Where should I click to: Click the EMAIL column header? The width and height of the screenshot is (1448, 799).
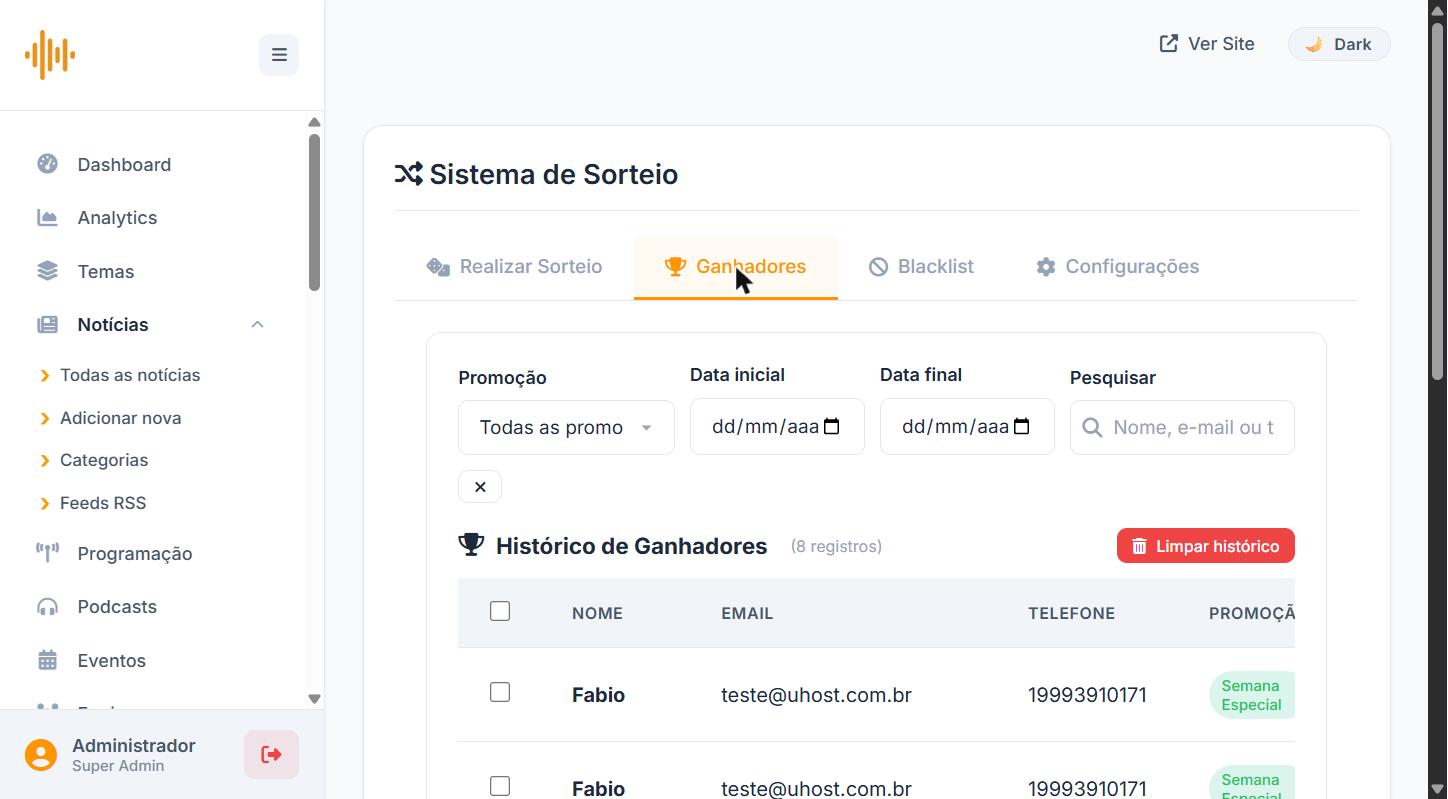(747, 613)
